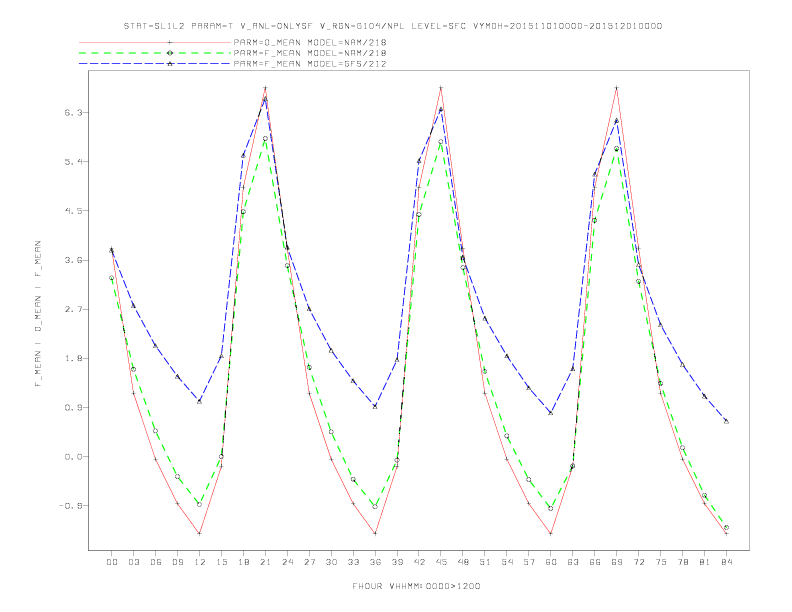This screenshot has width=792, height=612.
Task: Click x-axis tick label 81
Action: tap(705, 562)
